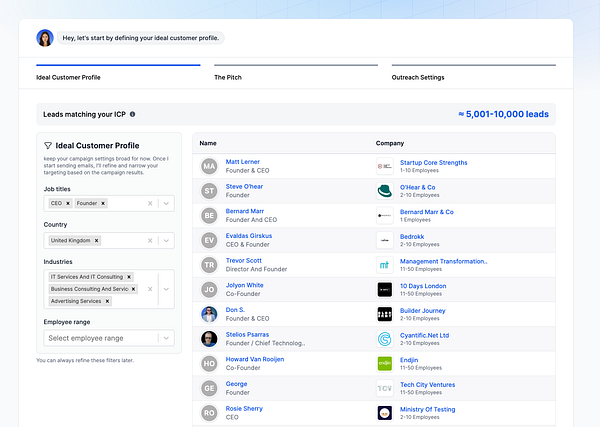Click the GE avatar for George

(209, 388)
